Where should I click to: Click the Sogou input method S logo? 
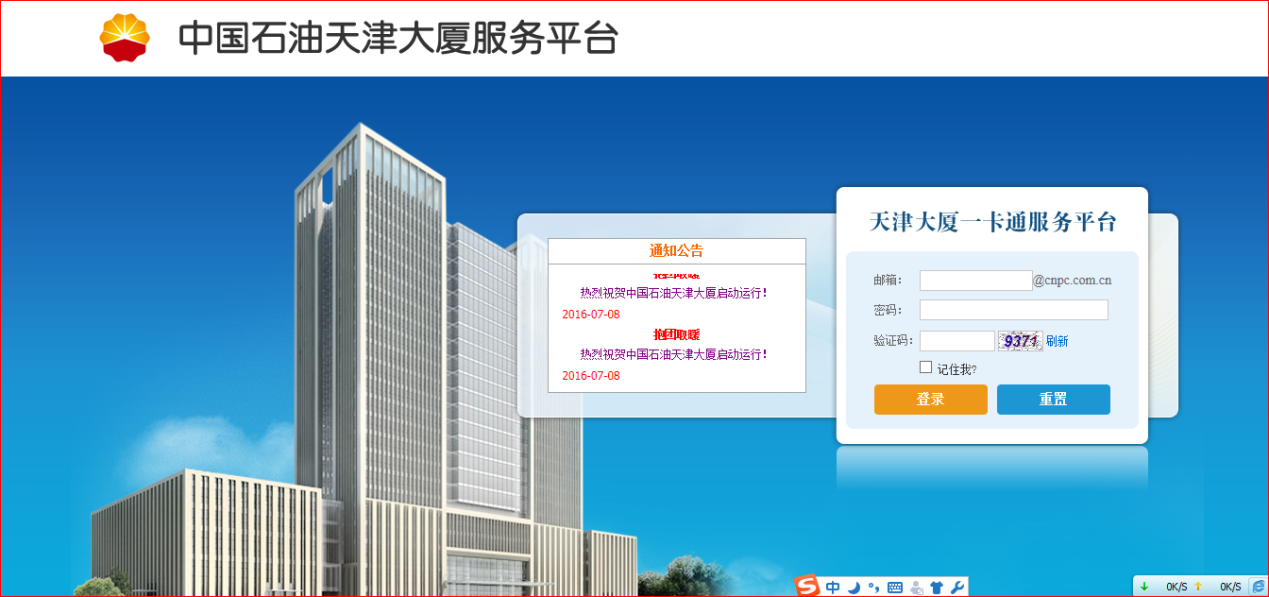(807, 587)
